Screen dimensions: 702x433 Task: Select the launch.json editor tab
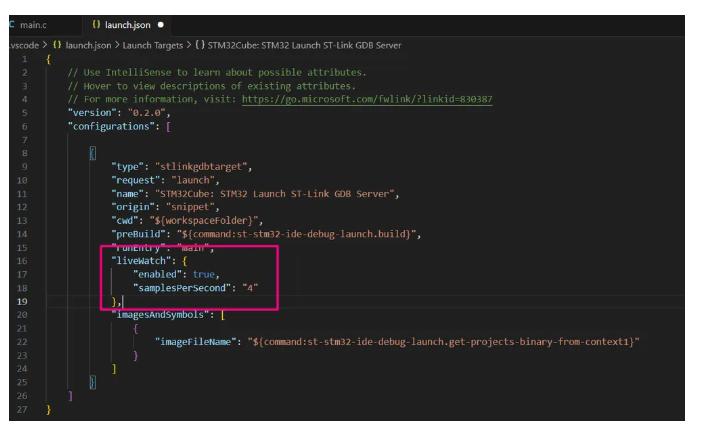tap(127, 25)
